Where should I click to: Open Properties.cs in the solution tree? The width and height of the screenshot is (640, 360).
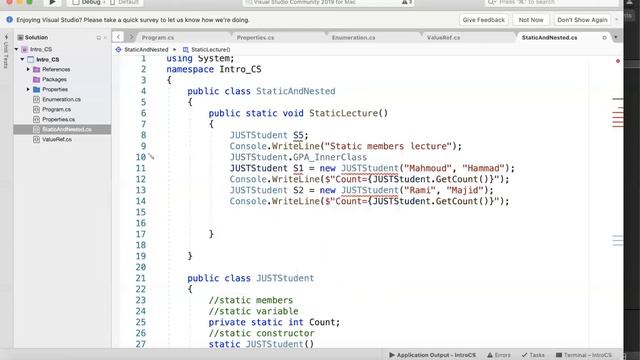point(58,119)
